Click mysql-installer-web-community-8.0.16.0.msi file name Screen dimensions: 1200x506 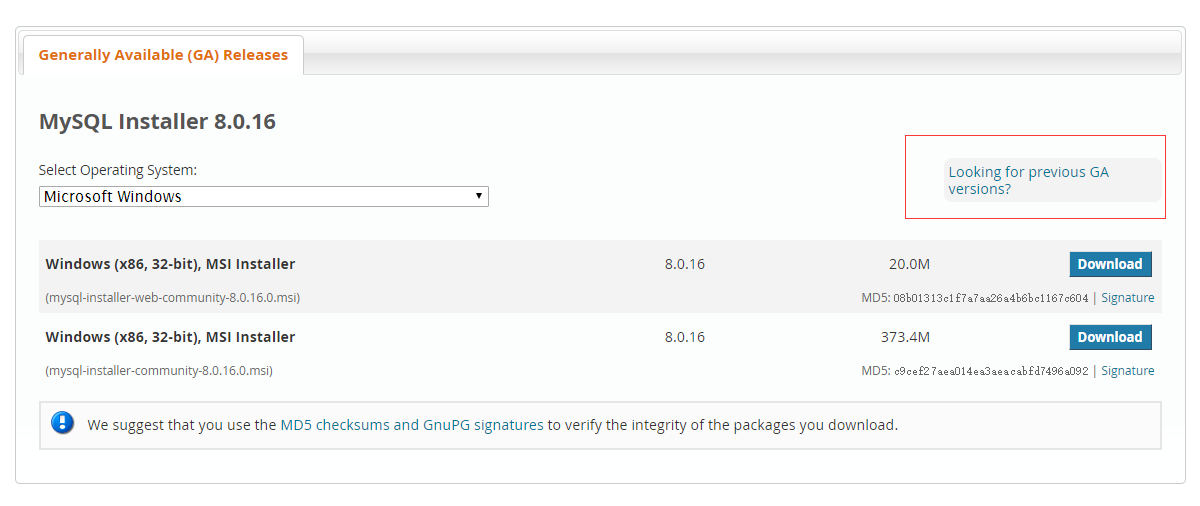(x=172, y=298)
